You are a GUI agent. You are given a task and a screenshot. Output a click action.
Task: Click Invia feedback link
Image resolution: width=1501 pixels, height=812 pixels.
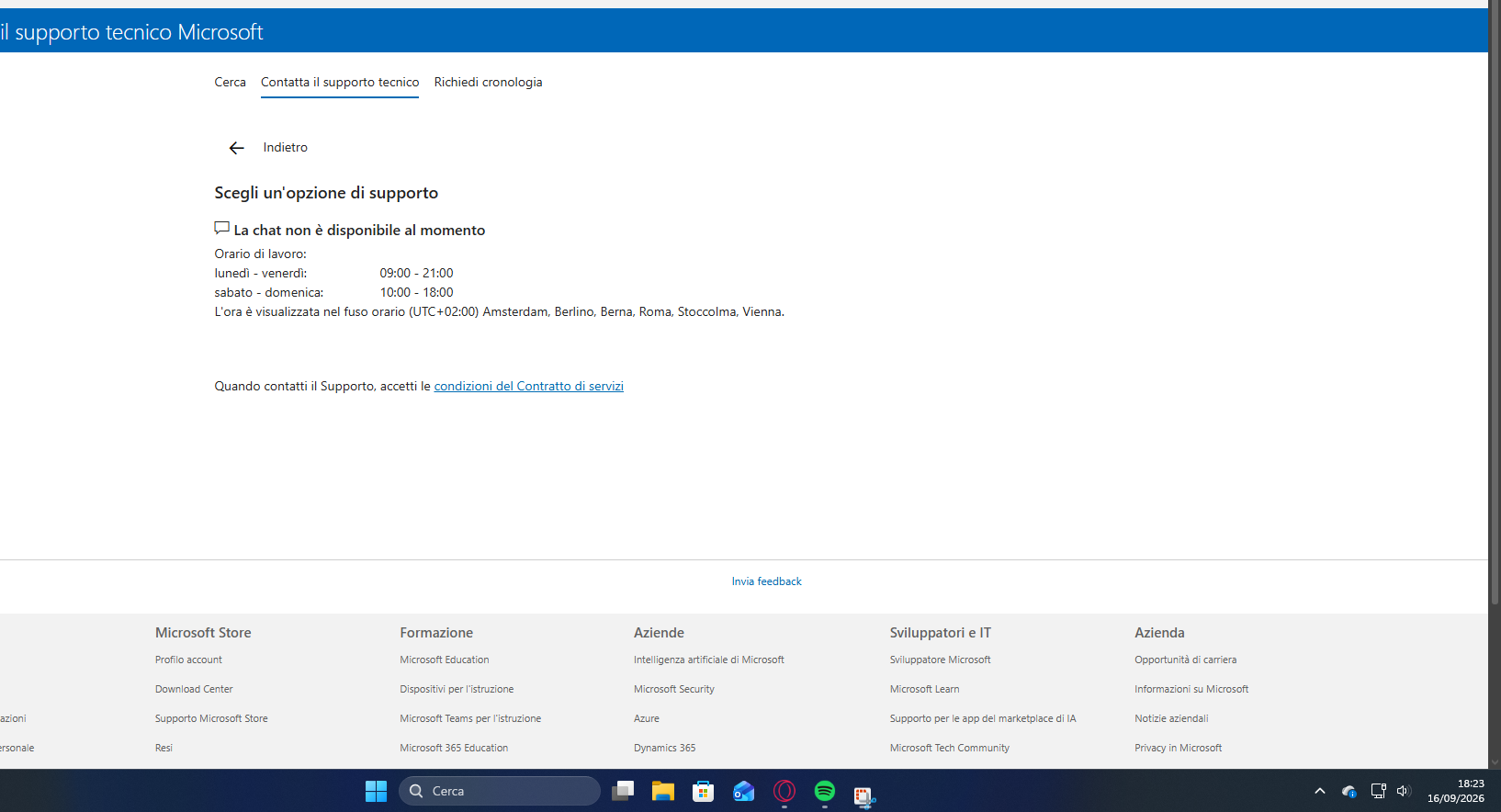tap(767, 581)
